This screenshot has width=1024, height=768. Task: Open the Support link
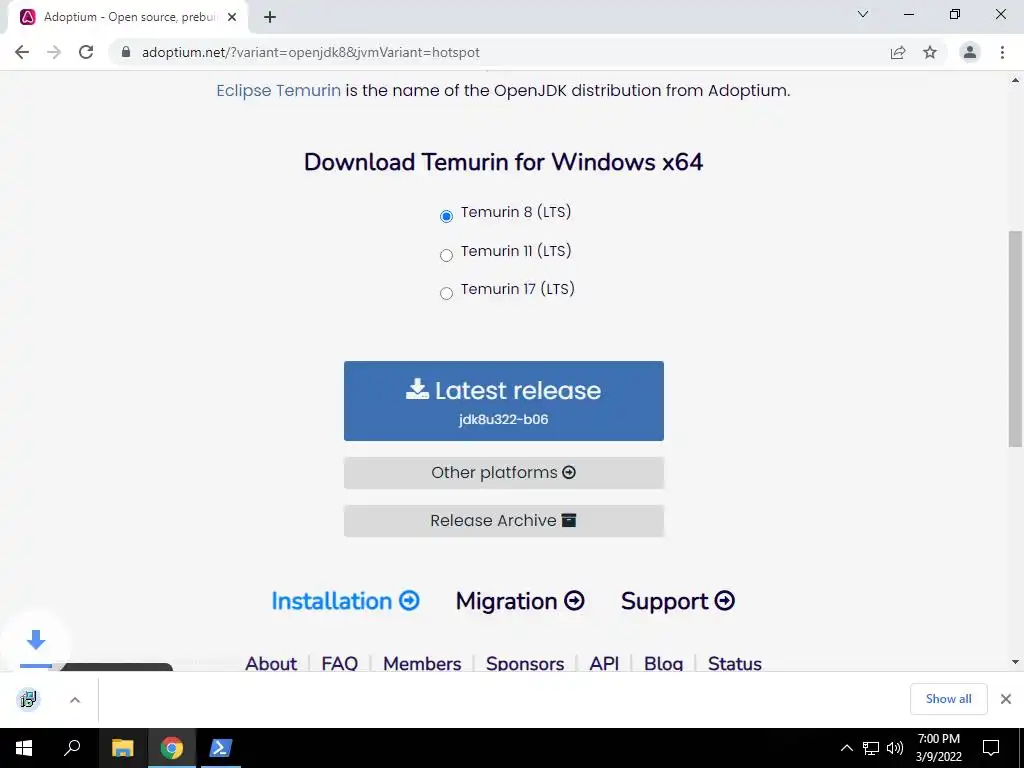pyautogui.click(x=678, y=601)
